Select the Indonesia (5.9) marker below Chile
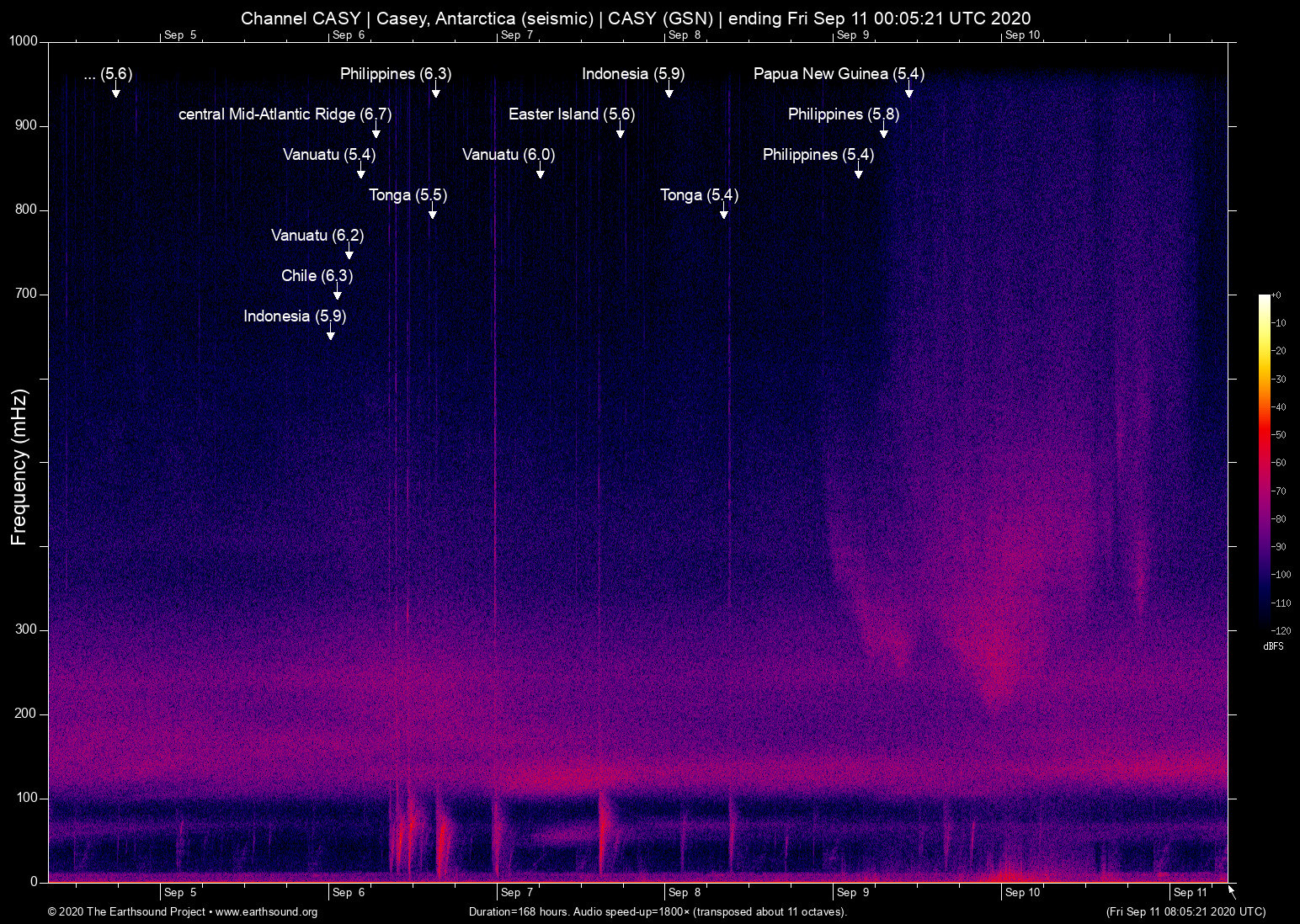This screenshot has height=924, width=1300. (295, 316)
